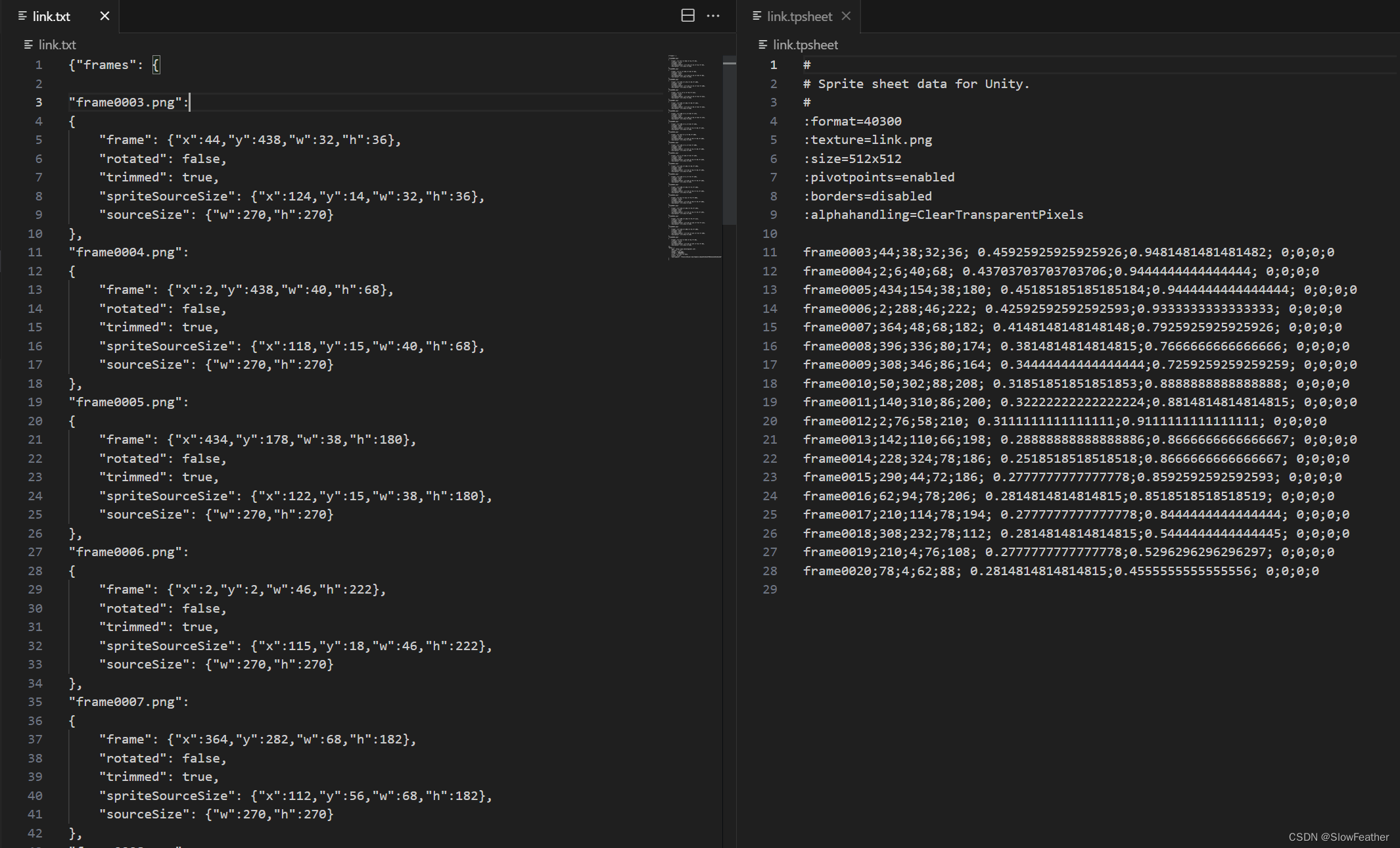Click the frame0020;78;4;62;88 row

pos(1061,571)
